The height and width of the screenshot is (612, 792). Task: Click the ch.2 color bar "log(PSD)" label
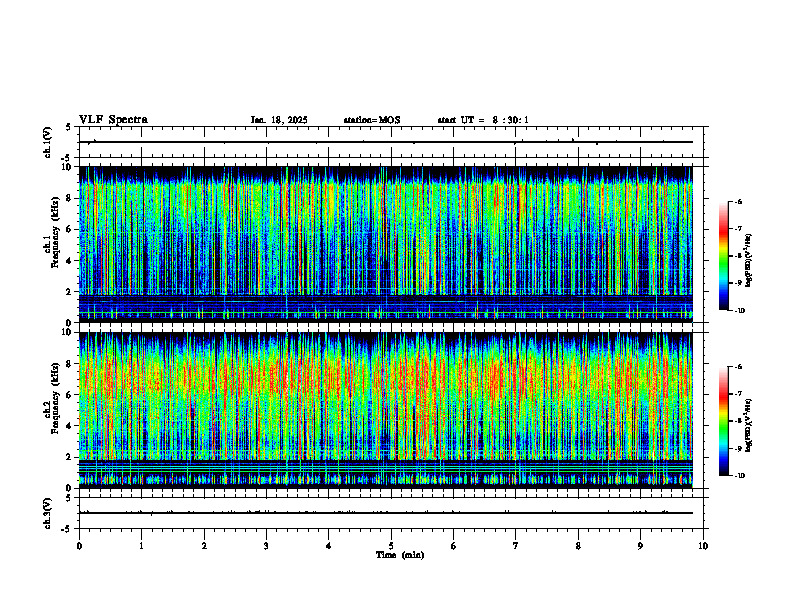749,426
